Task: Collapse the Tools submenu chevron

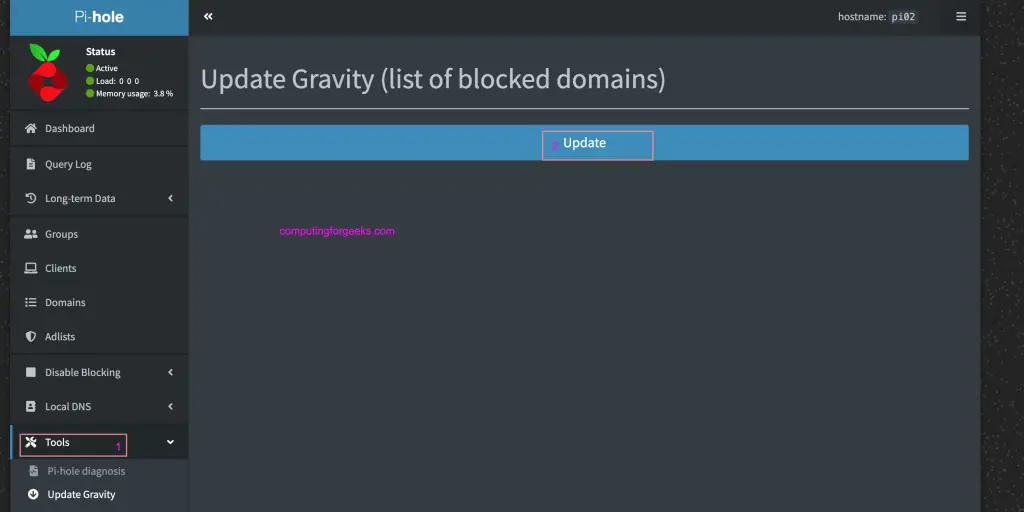Action: click(170, 442)
